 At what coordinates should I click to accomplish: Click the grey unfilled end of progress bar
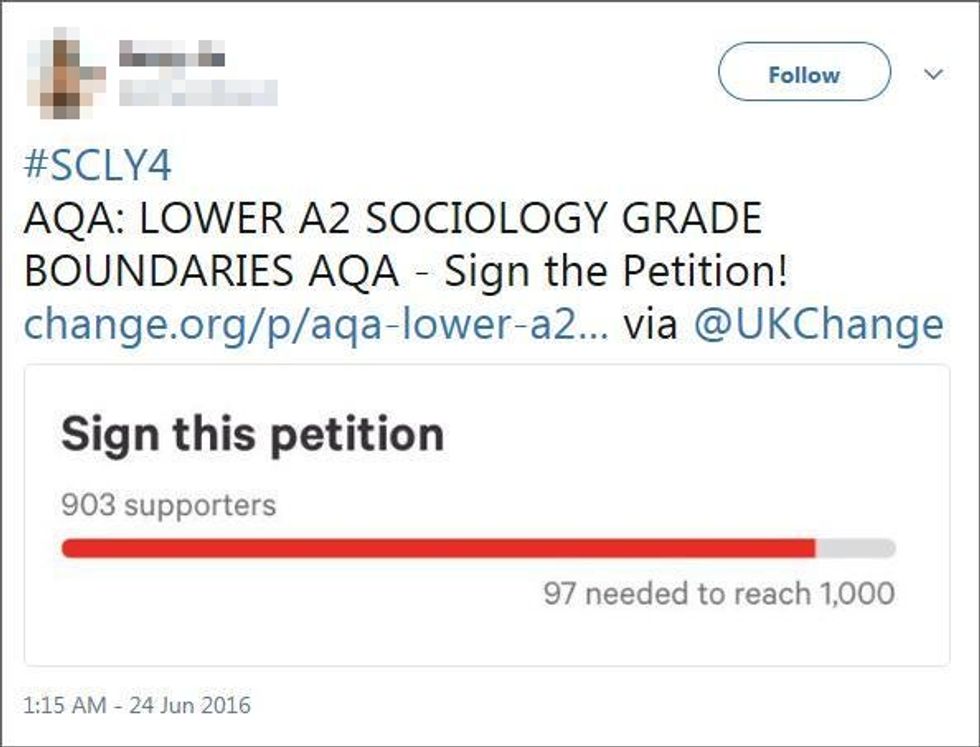tap(856, 549)
